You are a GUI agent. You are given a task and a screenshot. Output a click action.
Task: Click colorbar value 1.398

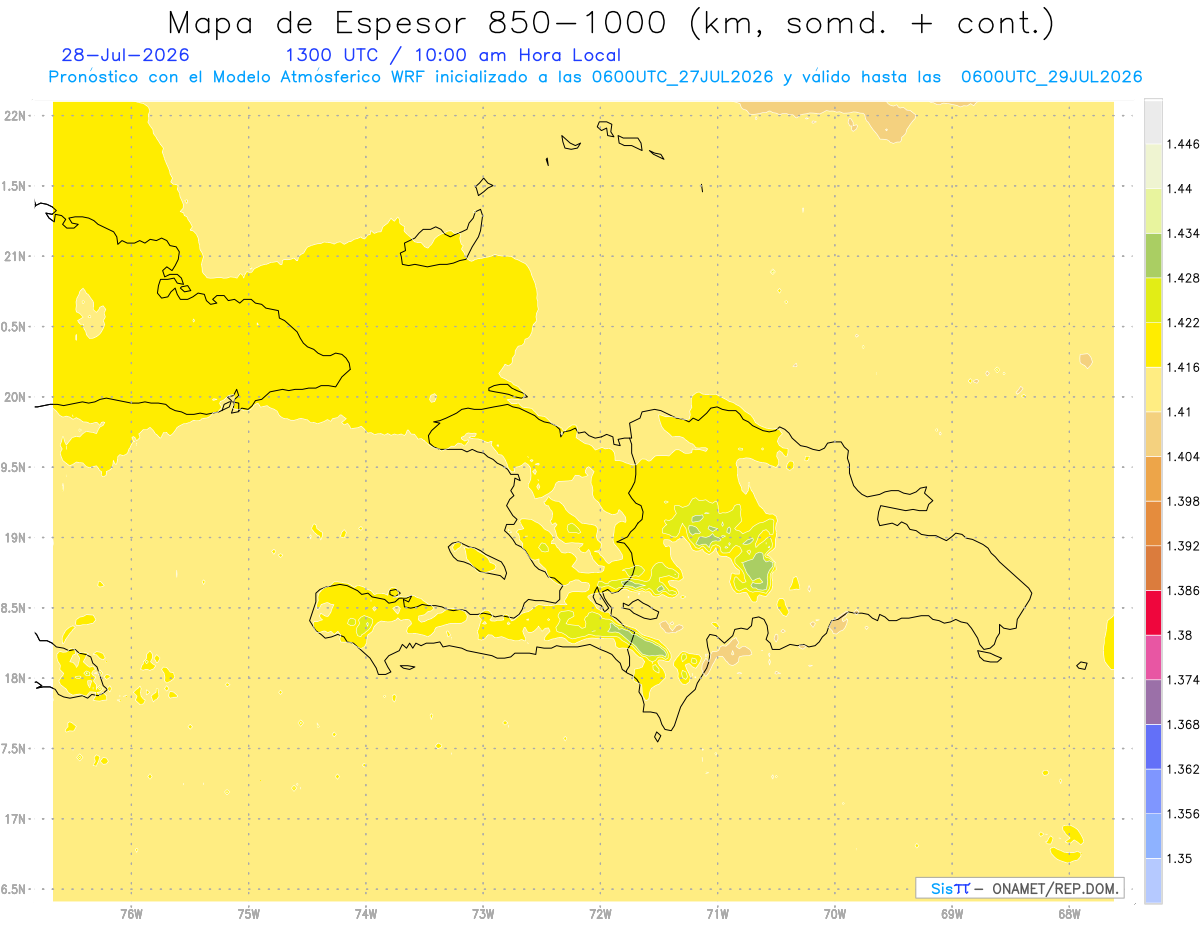[x=1183, y=501]
